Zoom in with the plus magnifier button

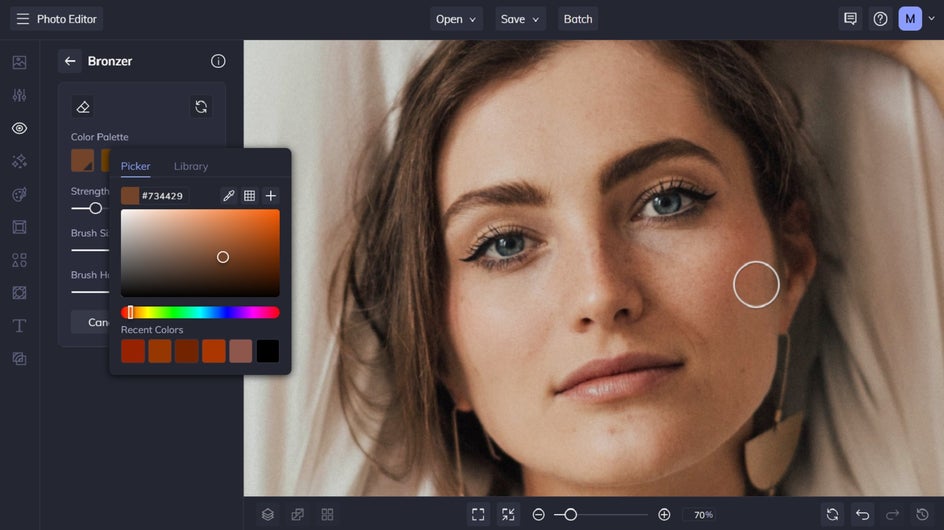664,514
